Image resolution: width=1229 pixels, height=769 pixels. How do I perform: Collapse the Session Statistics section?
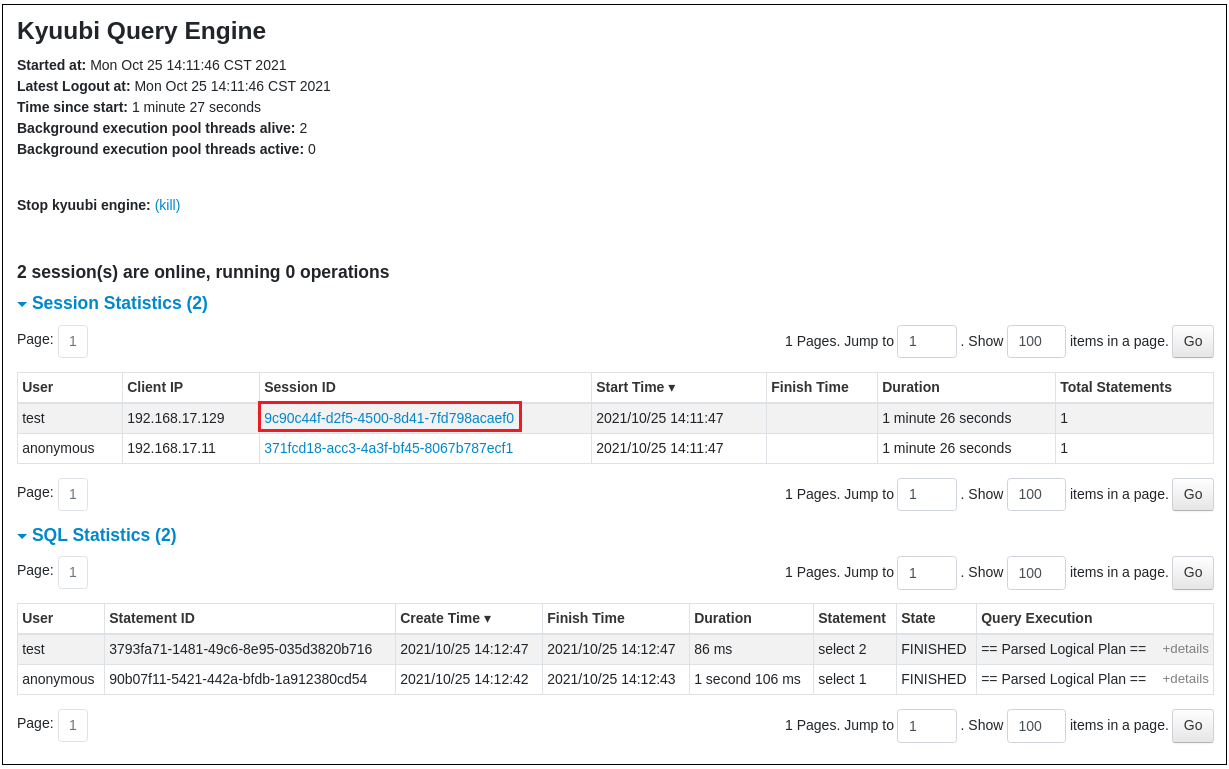pos(112,303)
